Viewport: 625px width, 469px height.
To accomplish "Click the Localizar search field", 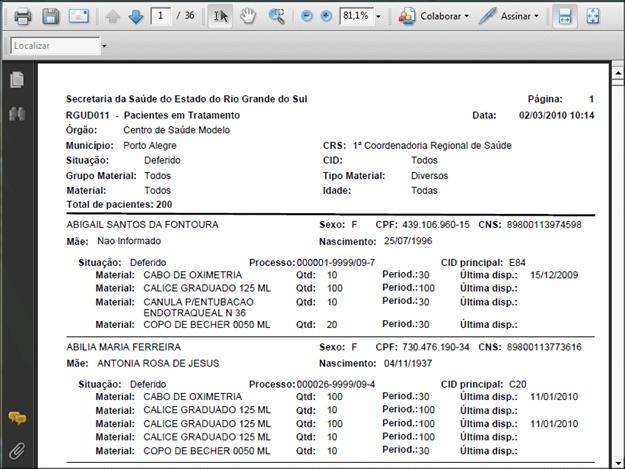I will point(55,46).
